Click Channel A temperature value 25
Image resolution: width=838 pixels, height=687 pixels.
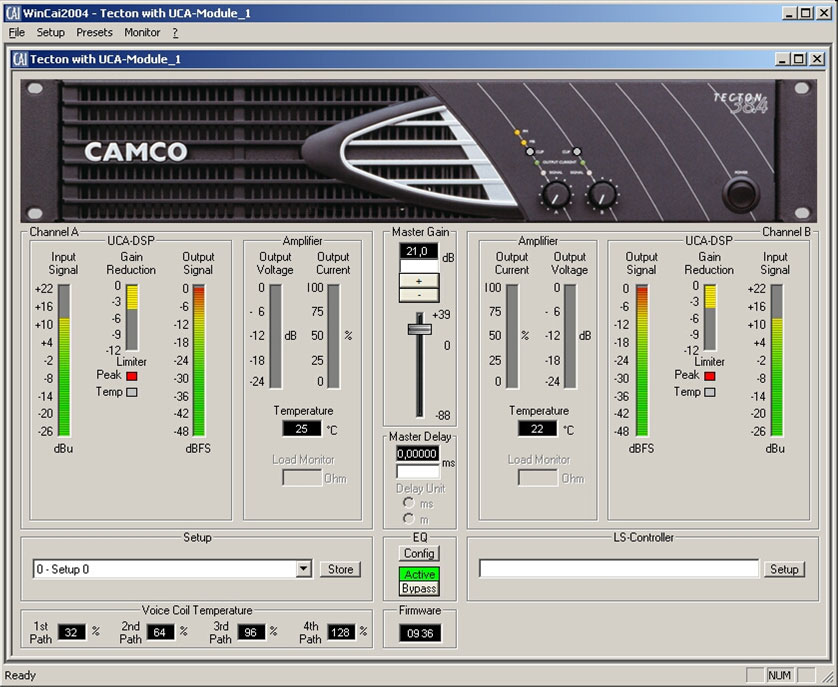[x=302, y=429]
